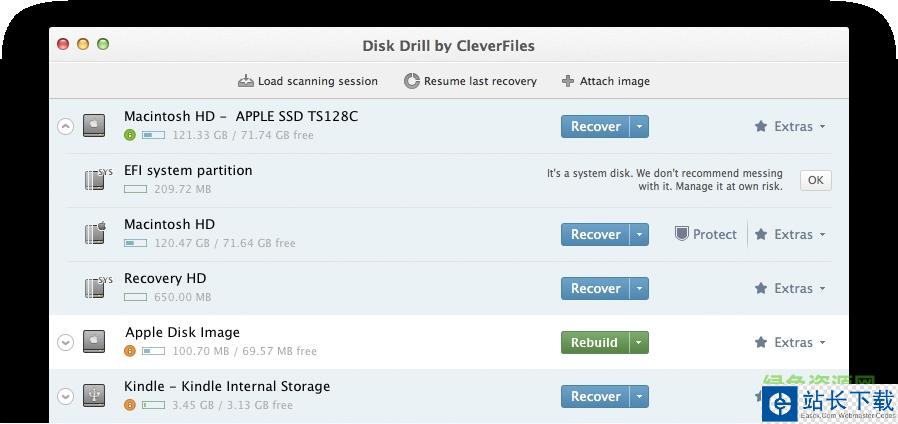Click the Apple Disk Image drive icon

[x=94, y=342]
